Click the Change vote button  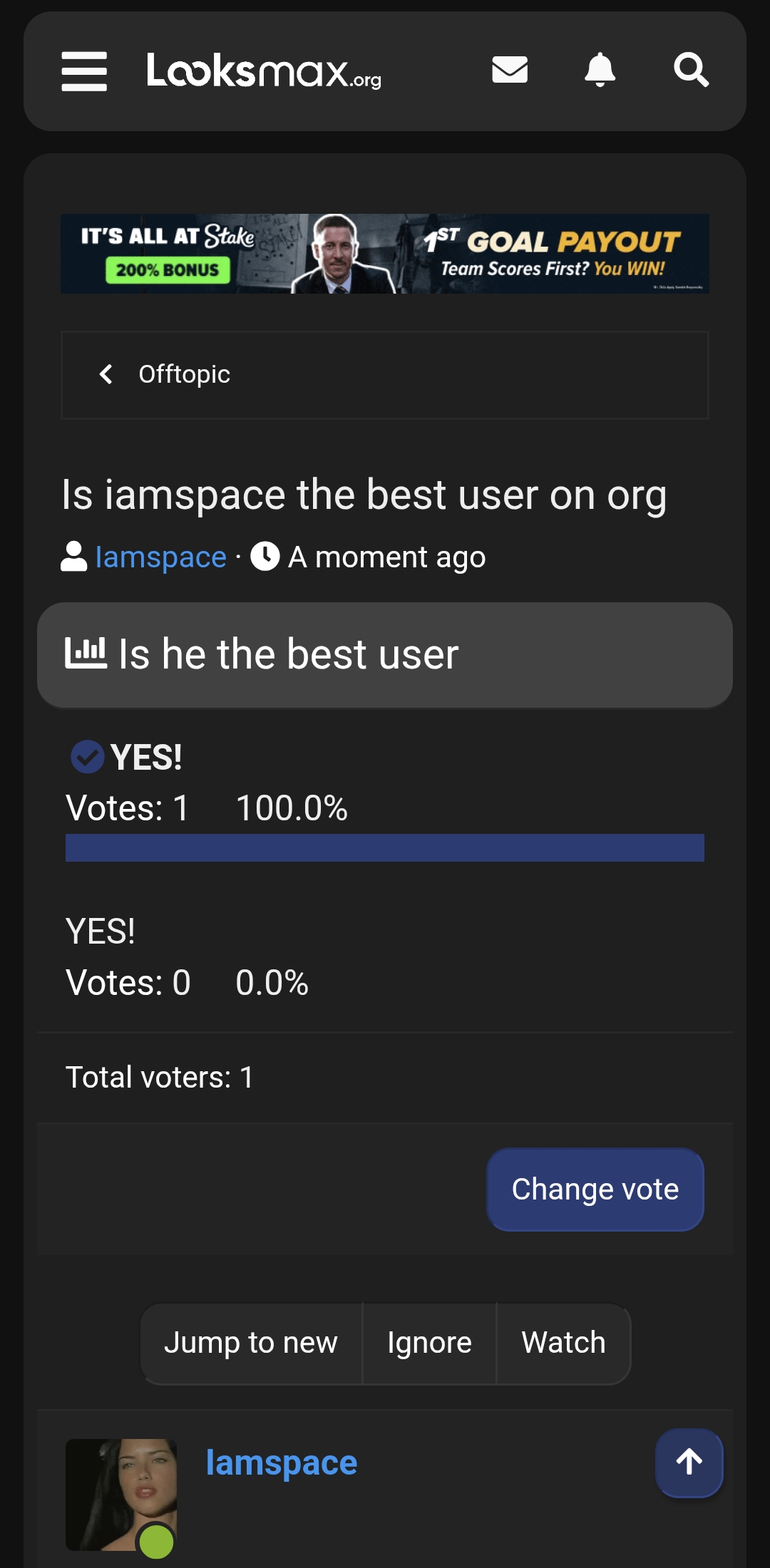(595, 1189)
